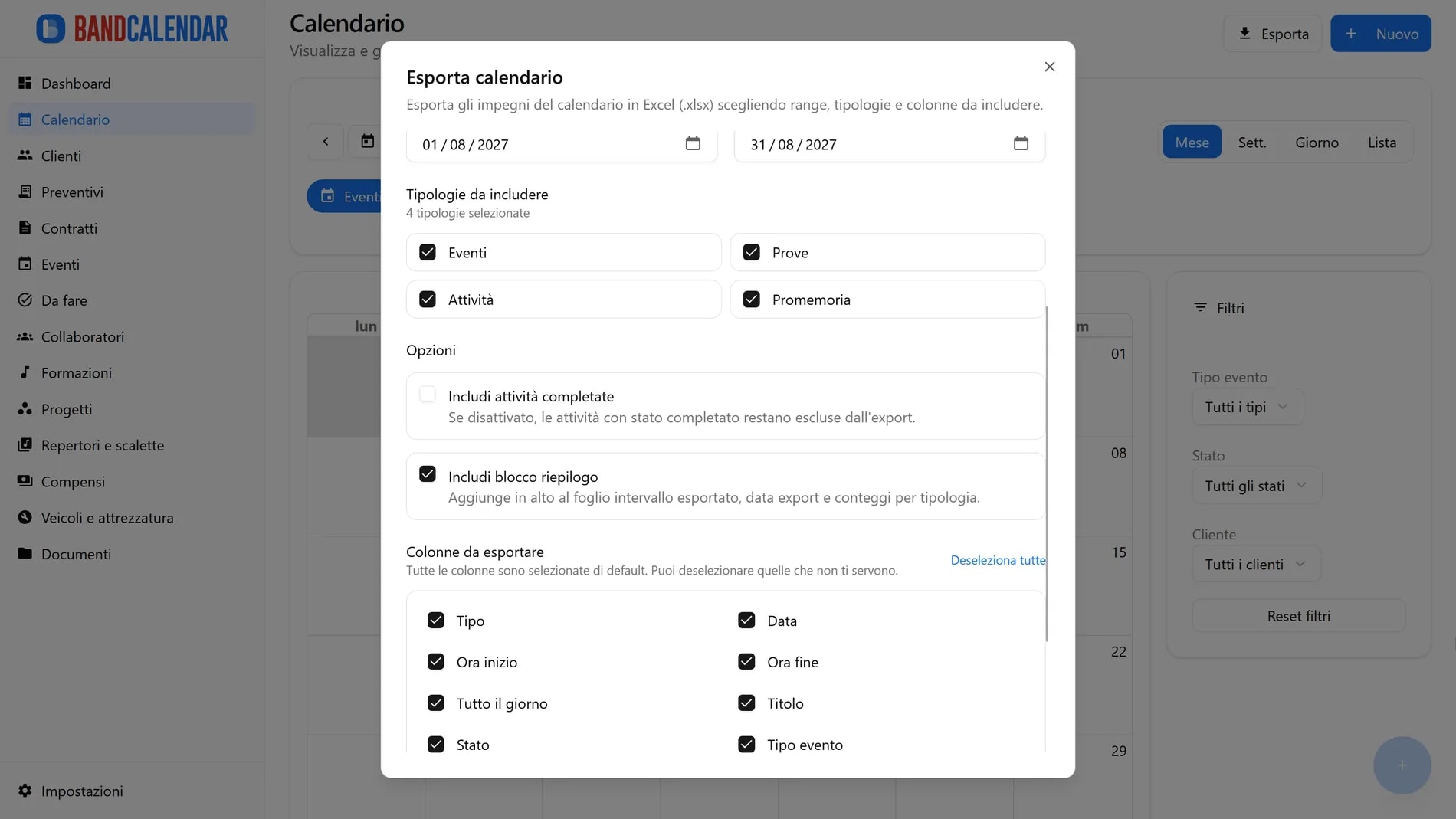
Task: Open the start date calendar picker icon
Action: 693,143
